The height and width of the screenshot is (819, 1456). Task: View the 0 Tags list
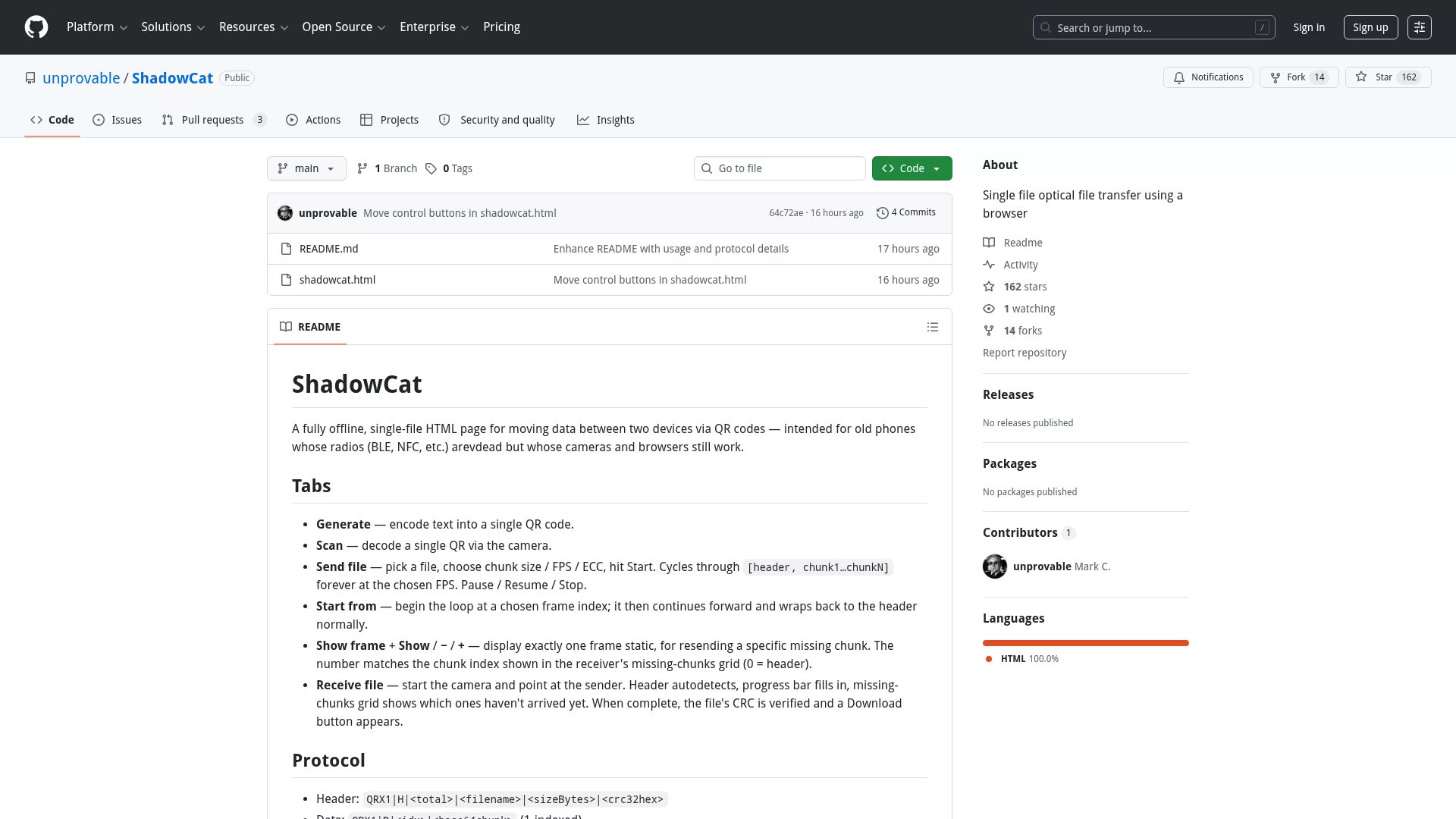[x=449, y=168]
